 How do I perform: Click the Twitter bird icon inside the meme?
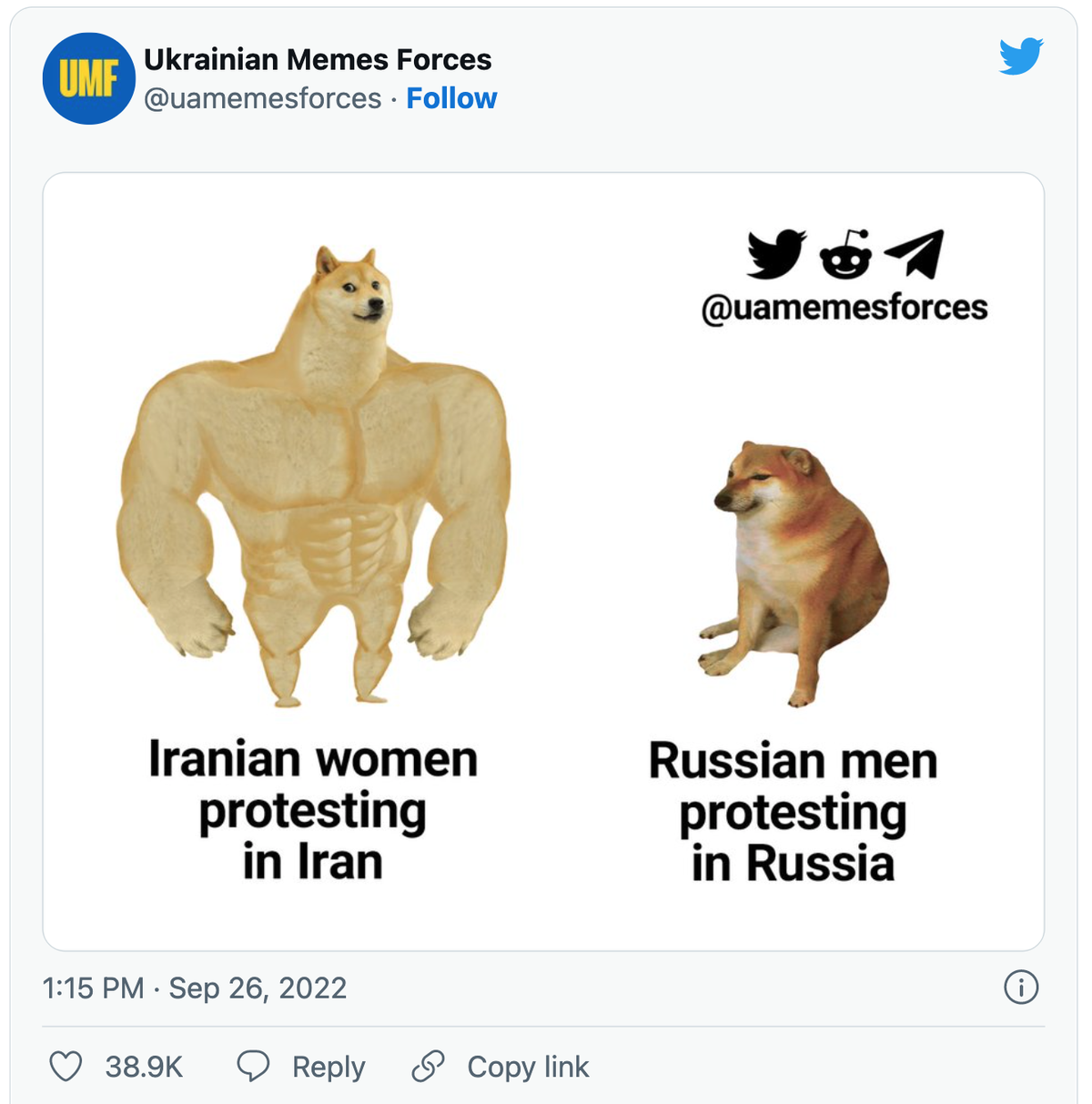coord(776,254)
